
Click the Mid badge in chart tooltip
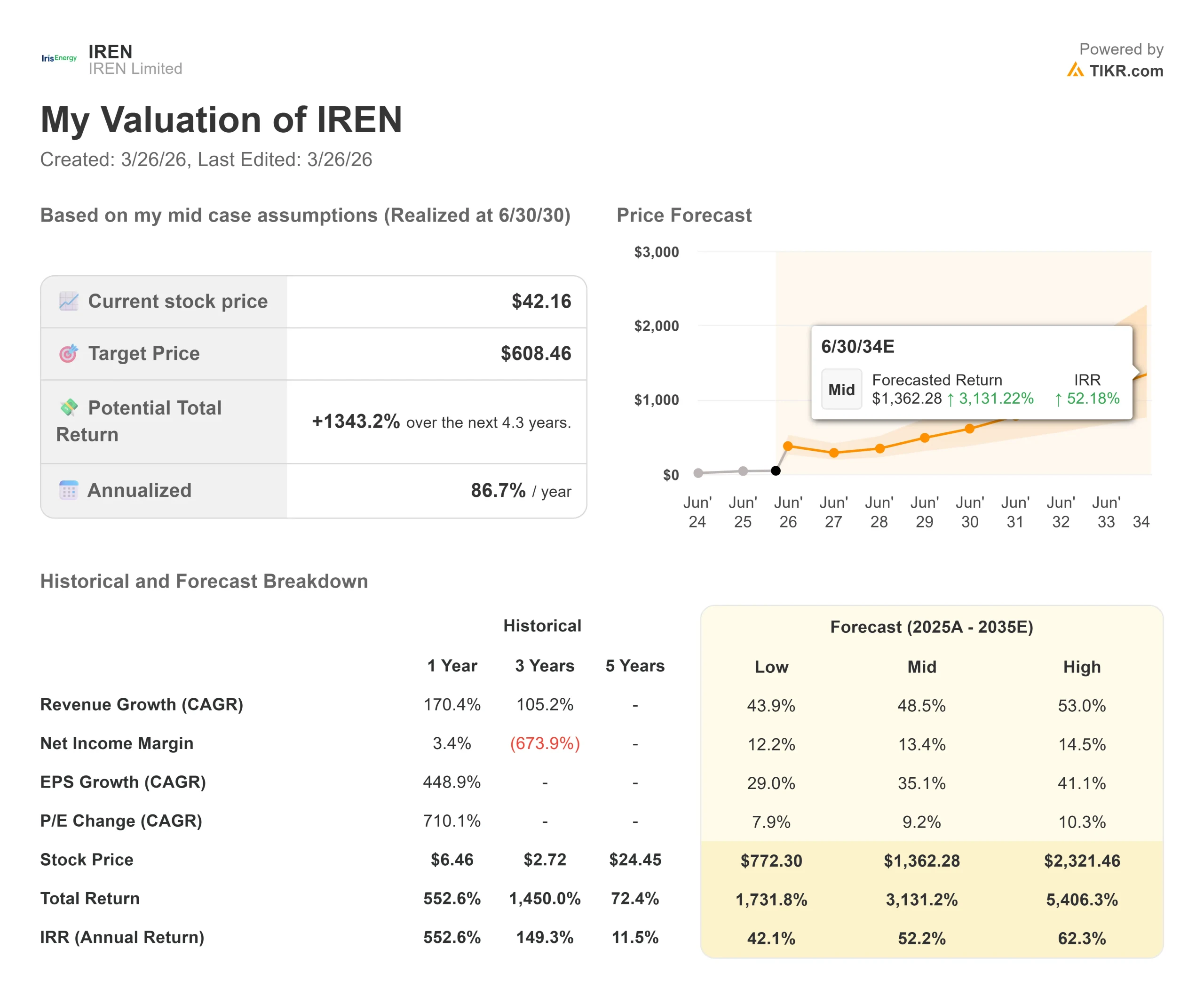tap(841, 390)
